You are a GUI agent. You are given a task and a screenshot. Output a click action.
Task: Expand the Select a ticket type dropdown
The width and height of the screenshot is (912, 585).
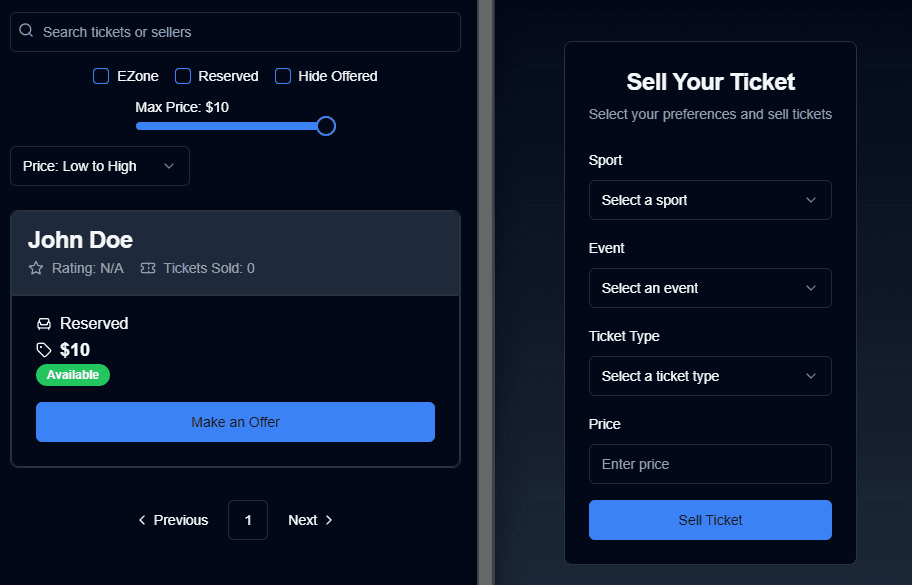(710, 376)
